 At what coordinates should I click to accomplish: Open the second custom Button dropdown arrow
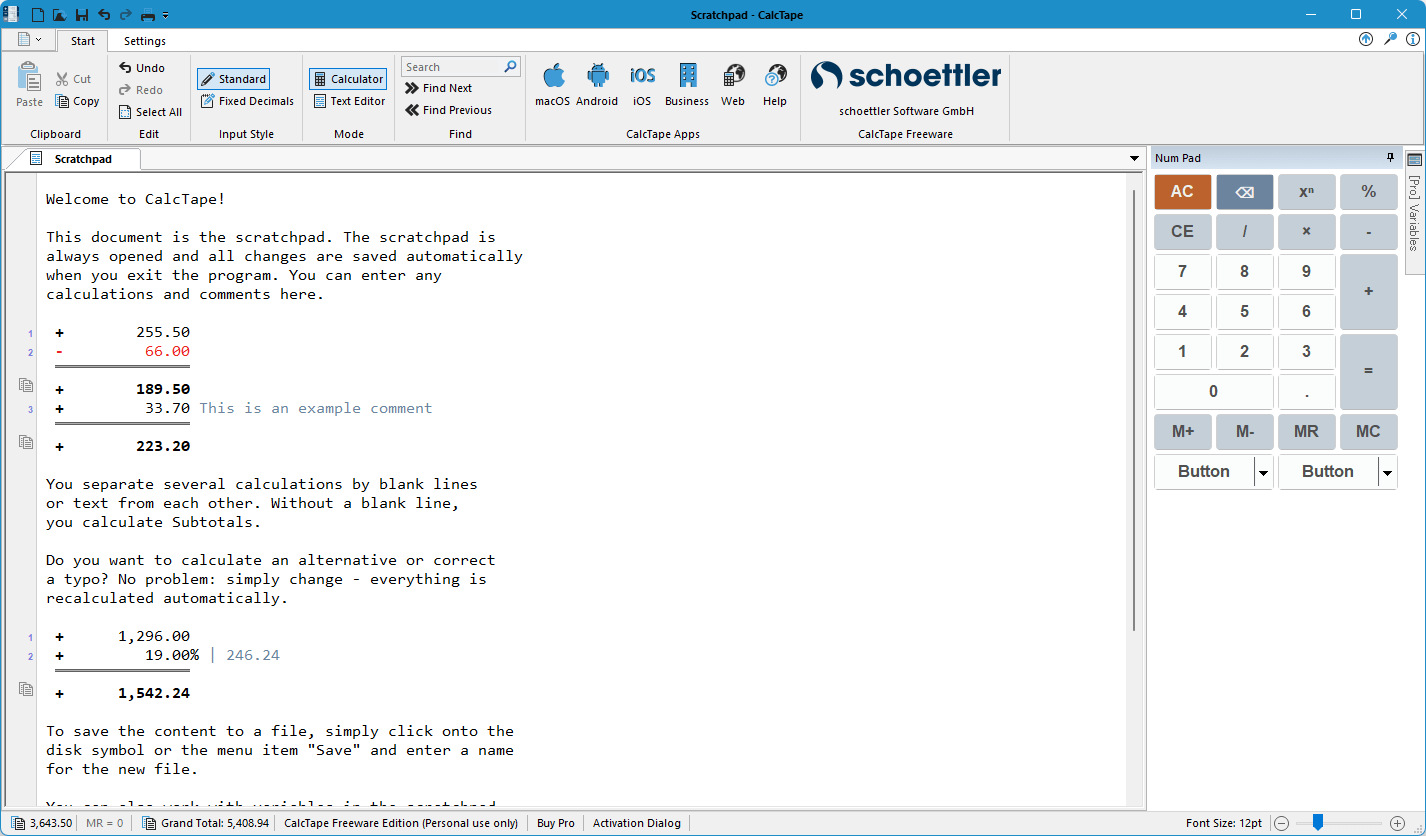pyautogui.click(x=1387, y=472)
